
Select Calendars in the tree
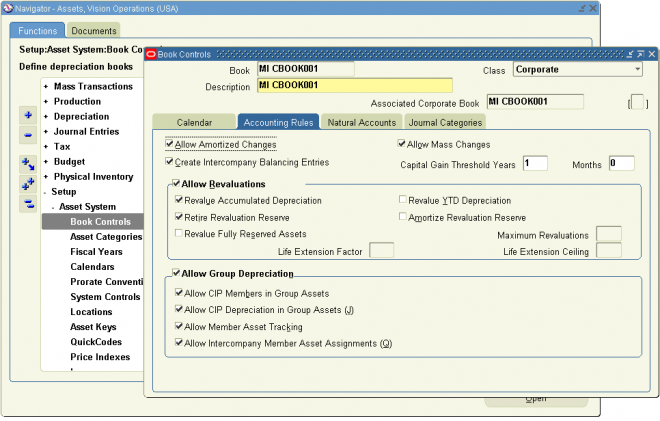point(92,267)
